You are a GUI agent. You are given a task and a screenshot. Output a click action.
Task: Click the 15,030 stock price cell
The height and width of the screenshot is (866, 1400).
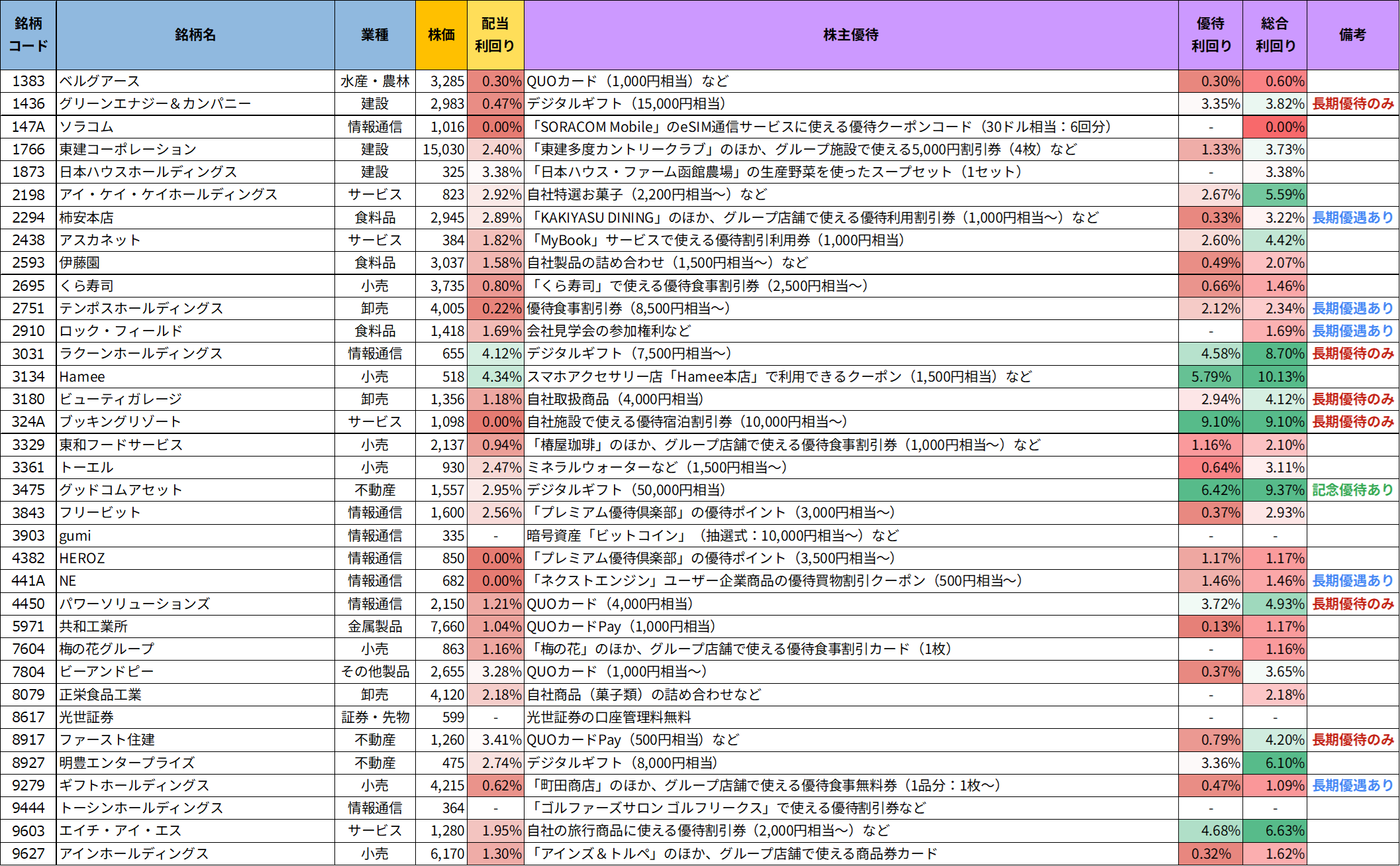pos(442,149)
